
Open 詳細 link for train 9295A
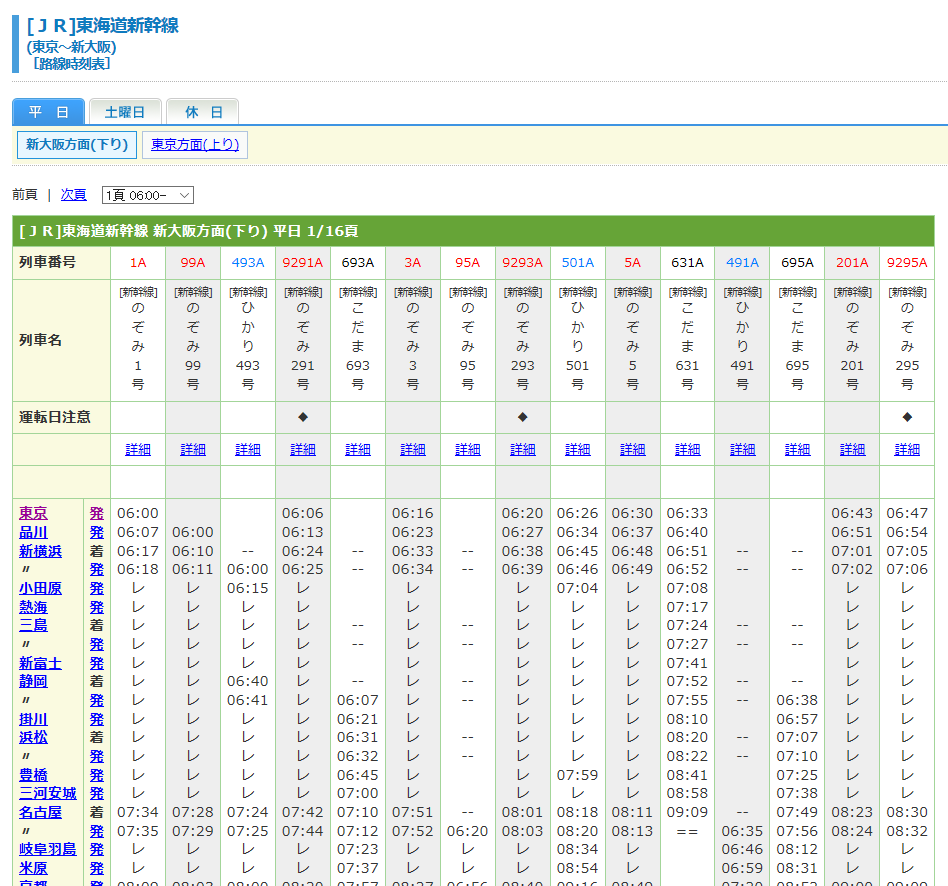tap(907, 449)
